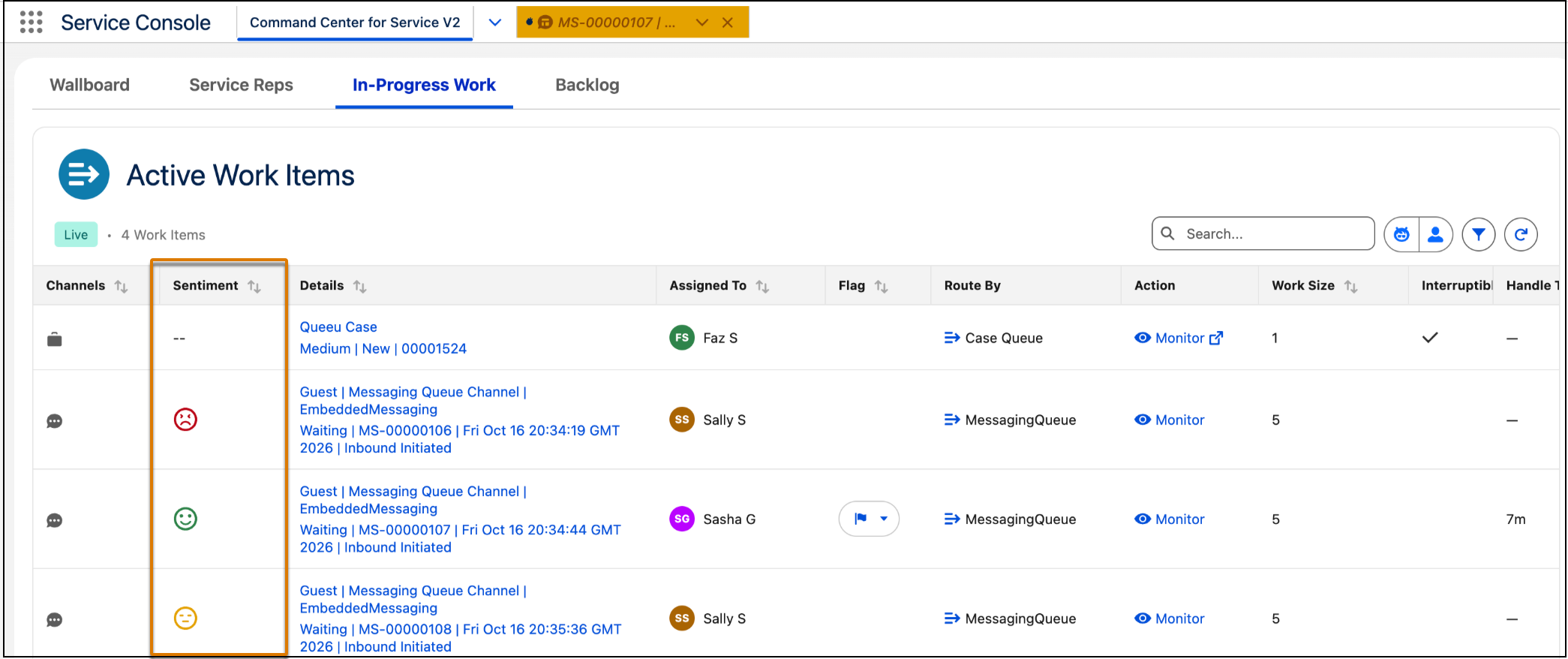This screenshot has height=659, width=1568.
Task: Open the funnel filter icon
Action: tap(1478, 234)
